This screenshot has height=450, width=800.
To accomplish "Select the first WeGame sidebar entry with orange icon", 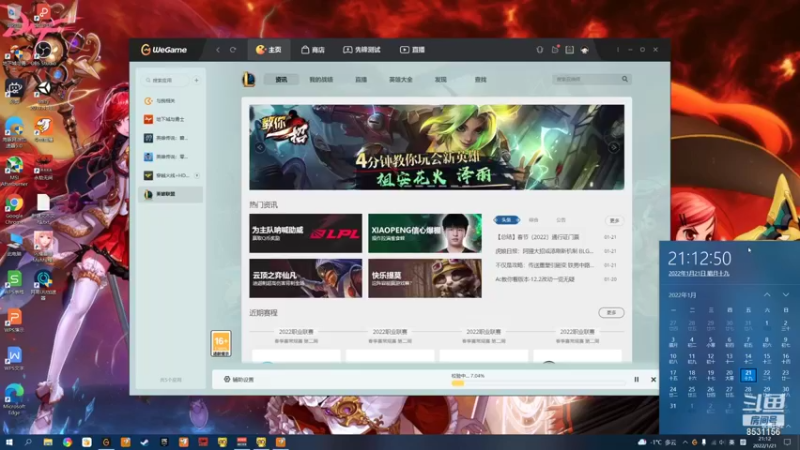I will pos(170,101).
